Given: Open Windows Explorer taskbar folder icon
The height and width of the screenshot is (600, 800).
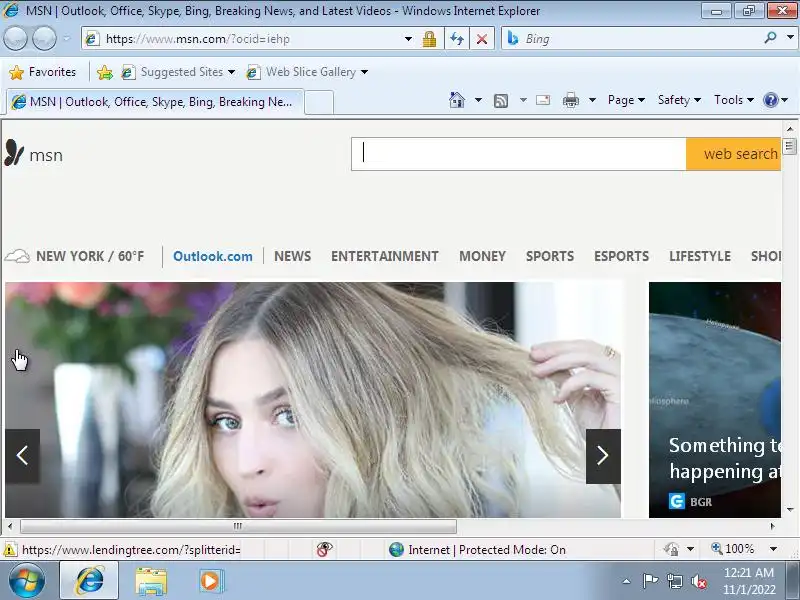Looking at the screenshot, I should (151, 581).
